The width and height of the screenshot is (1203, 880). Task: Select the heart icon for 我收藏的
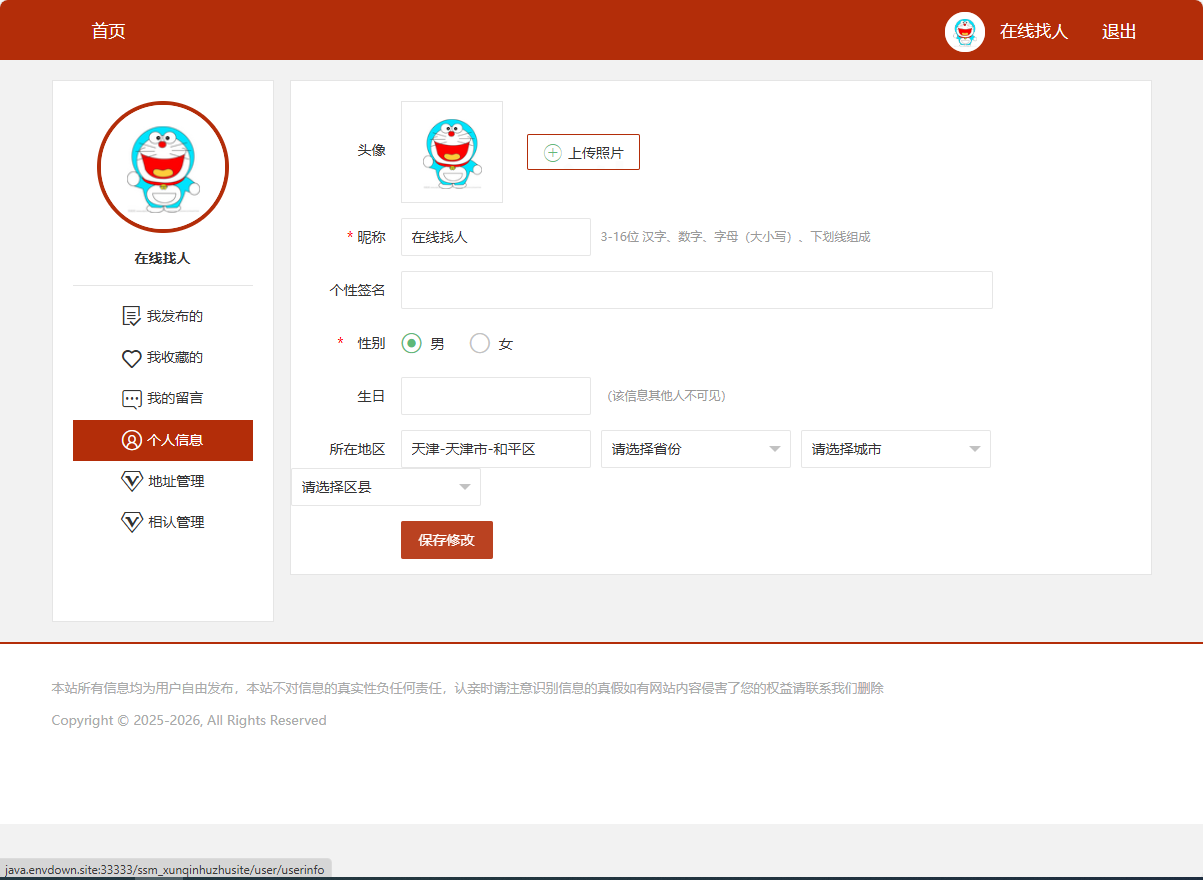tap(131, 357)
